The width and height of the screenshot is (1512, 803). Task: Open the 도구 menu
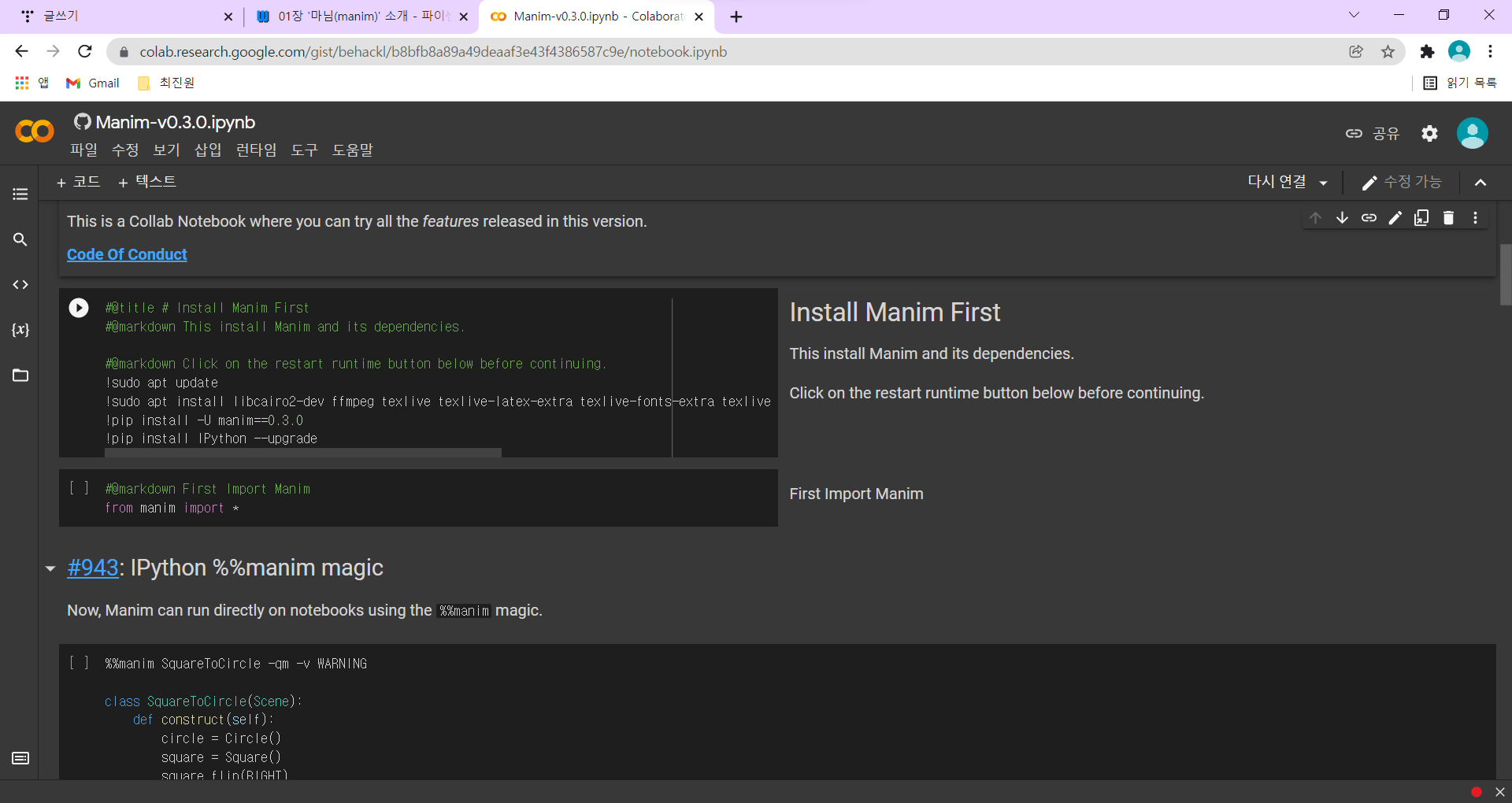(304, 150)
